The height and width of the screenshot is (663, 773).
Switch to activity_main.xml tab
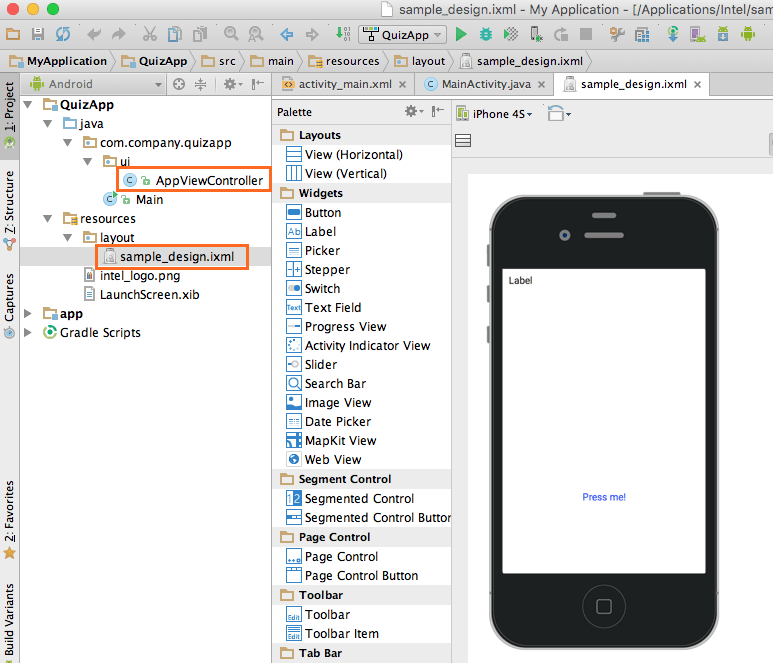coord(345,84)
